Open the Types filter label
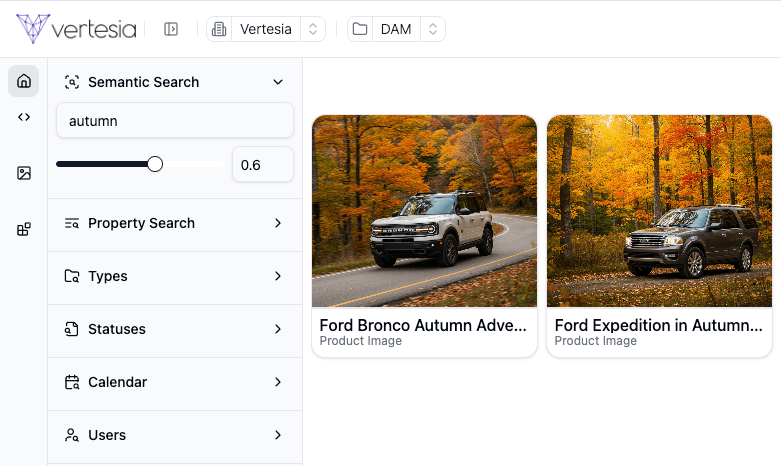 (x=108, y=276)
